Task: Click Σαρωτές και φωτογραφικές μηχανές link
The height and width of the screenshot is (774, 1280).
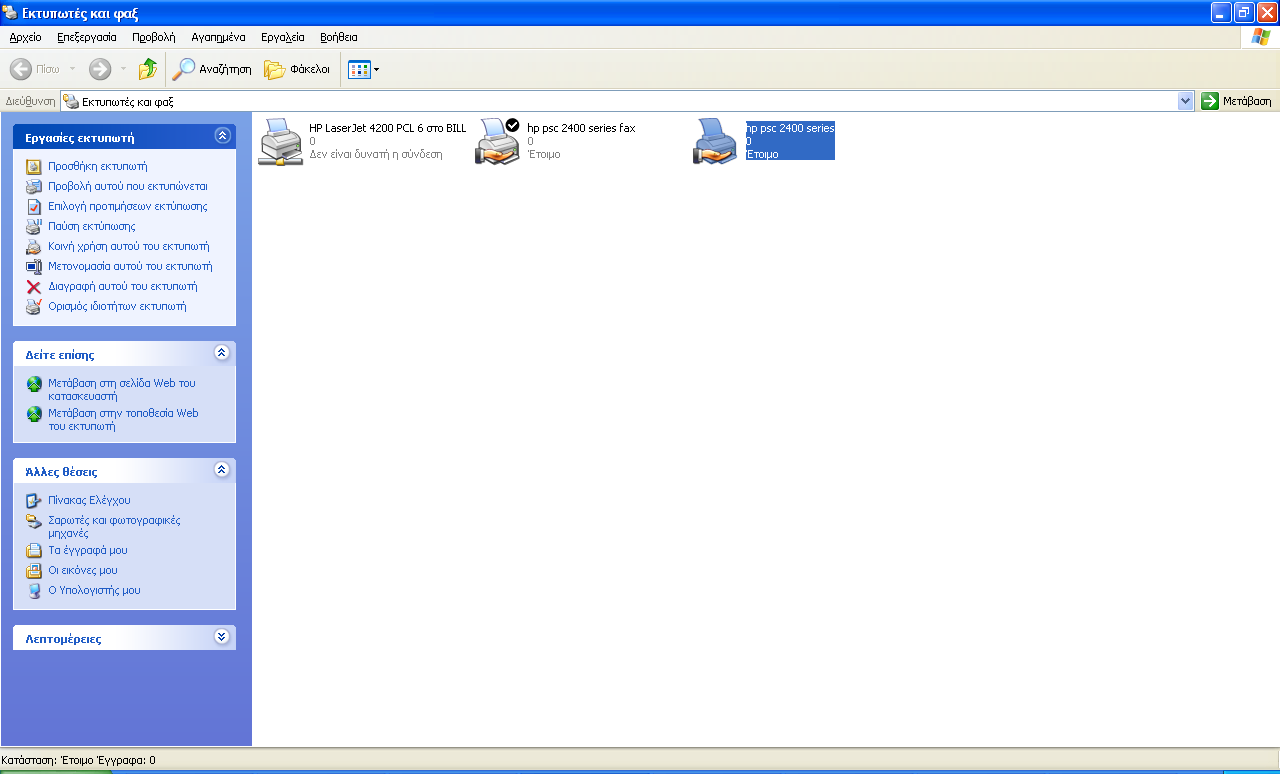Action: (x=114, y=526)
